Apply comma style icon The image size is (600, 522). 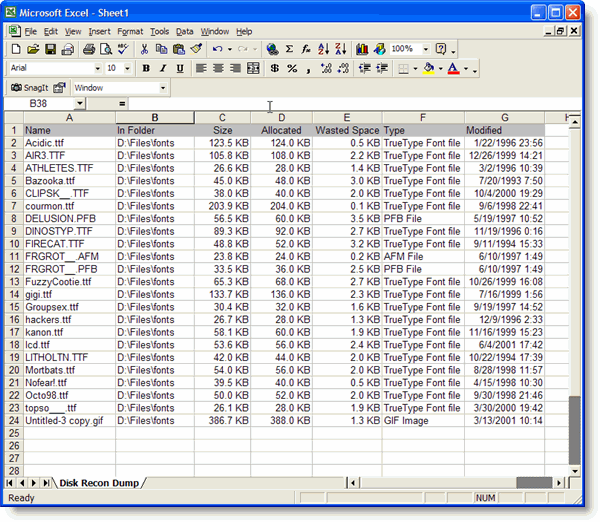(x=308, y=69)
